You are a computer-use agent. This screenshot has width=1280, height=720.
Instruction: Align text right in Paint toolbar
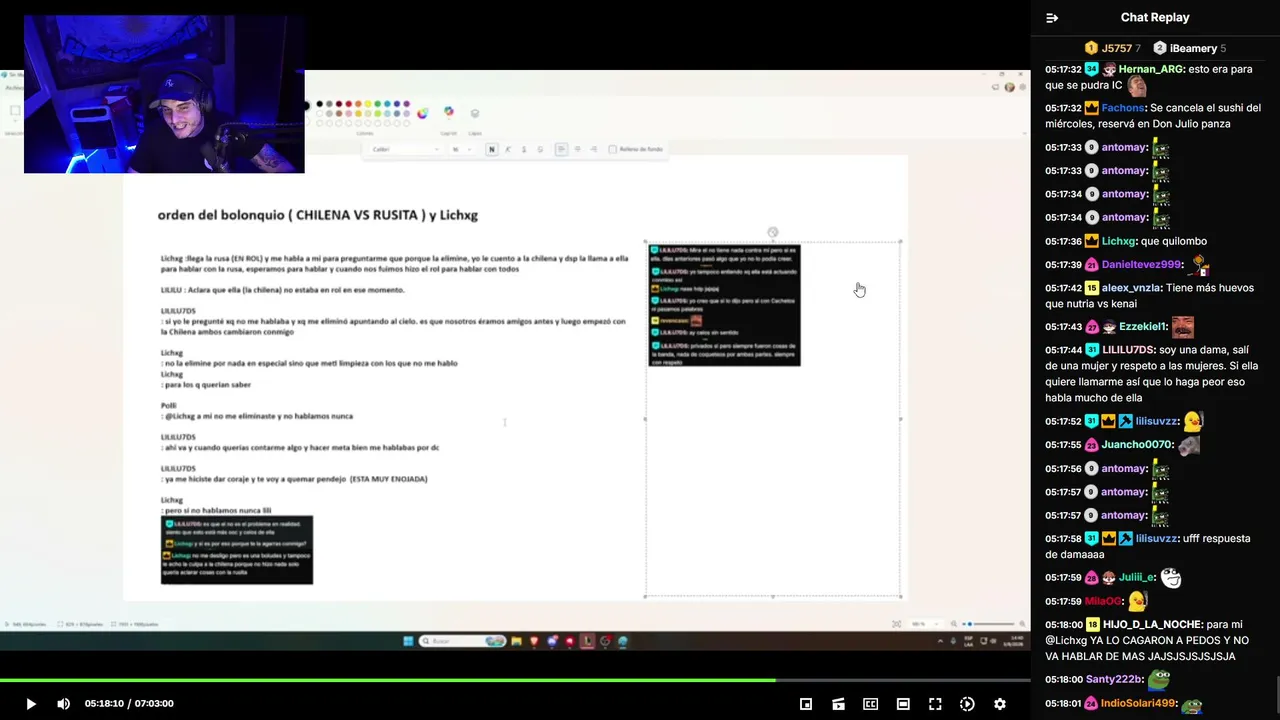pyautogui.click(x=593, y=149)
